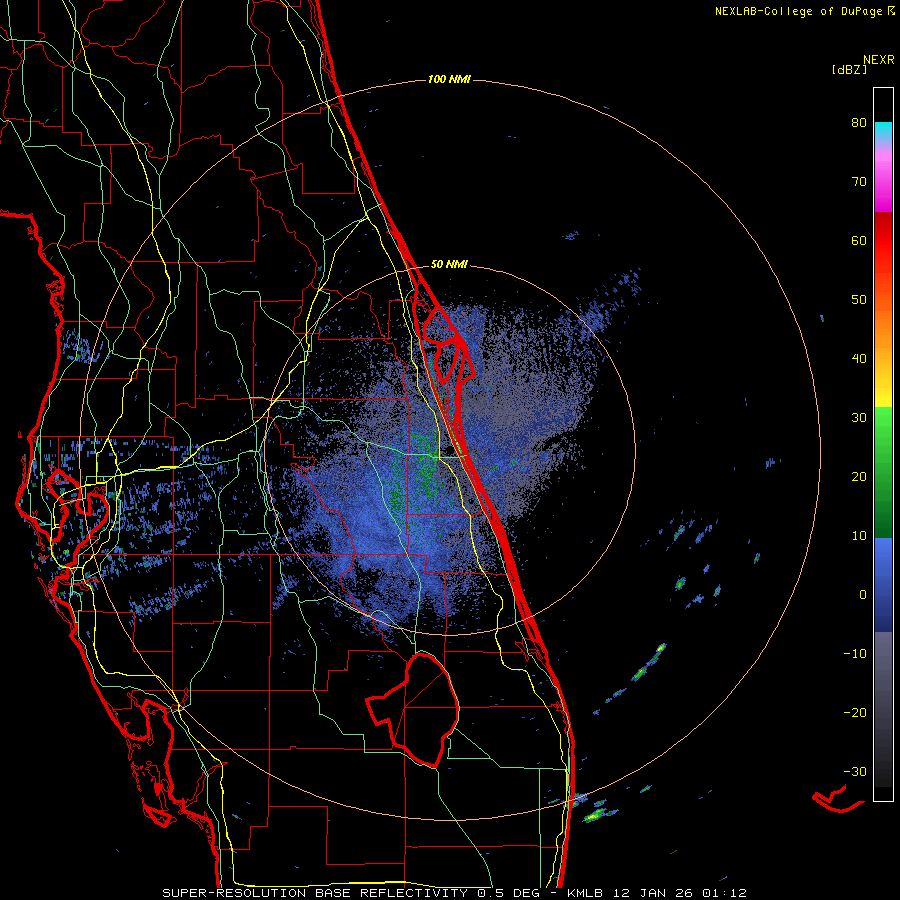Click the cyan top segment of the color bar
The width and height of the screenshot is (900, 900).
[x=883, y=132]
